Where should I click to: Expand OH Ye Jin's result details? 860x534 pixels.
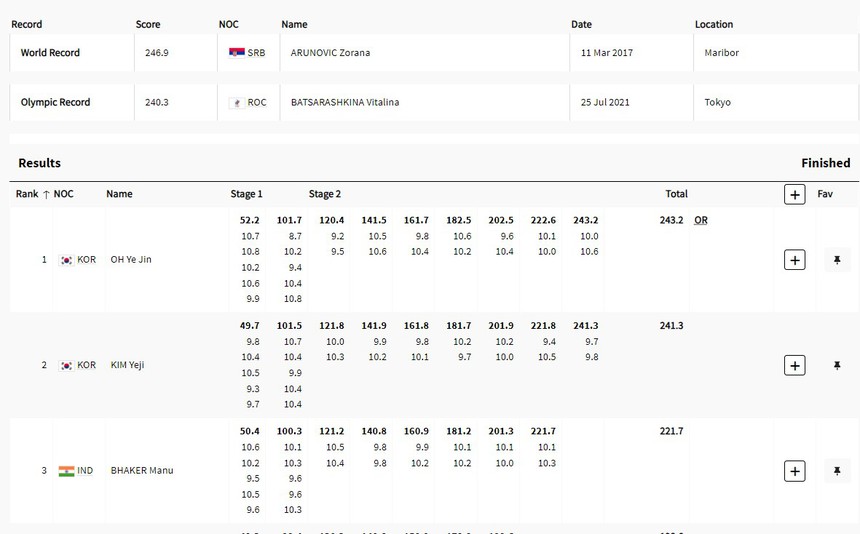tap(794, 260)
